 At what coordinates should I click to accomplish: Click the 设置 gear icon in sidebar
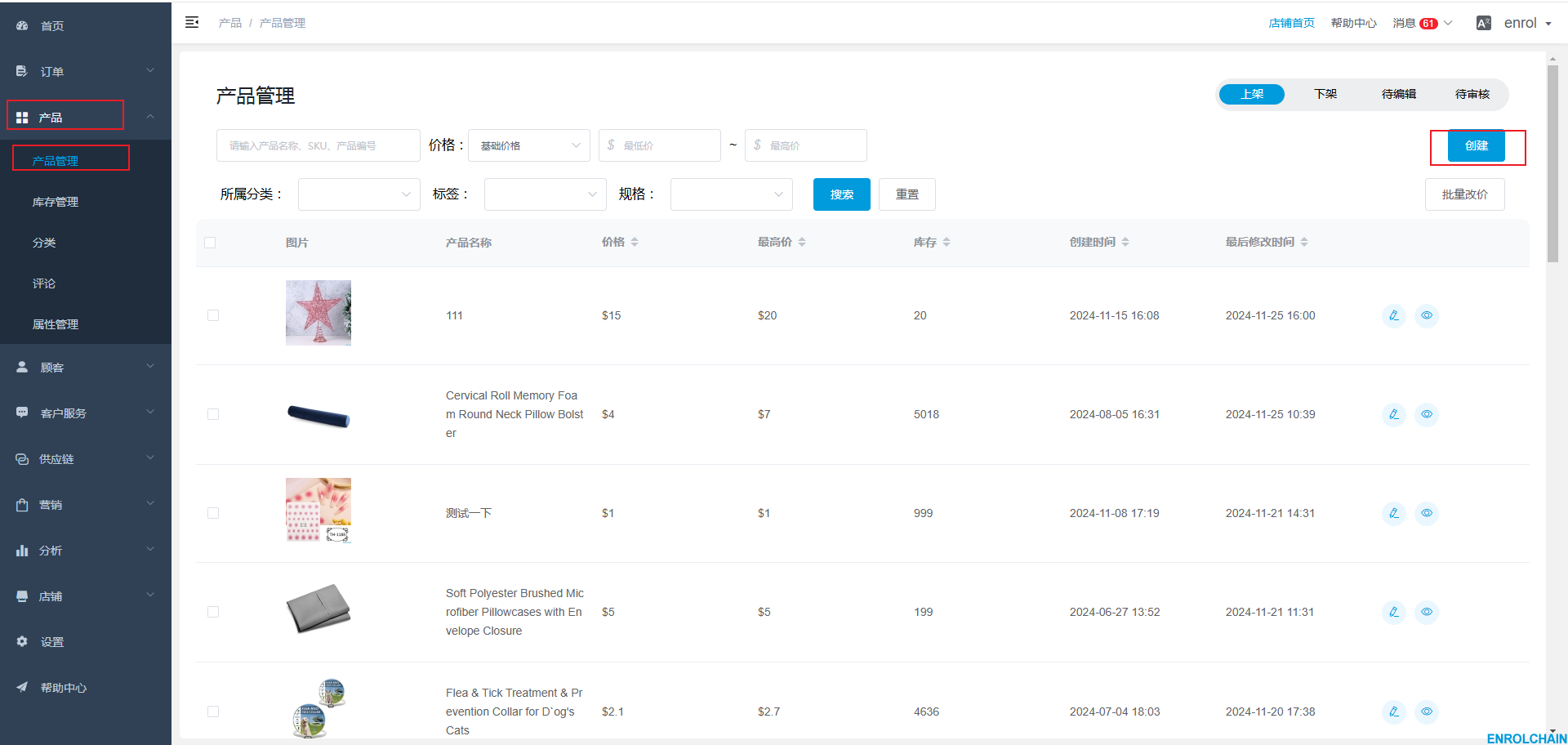pos(22,642)
